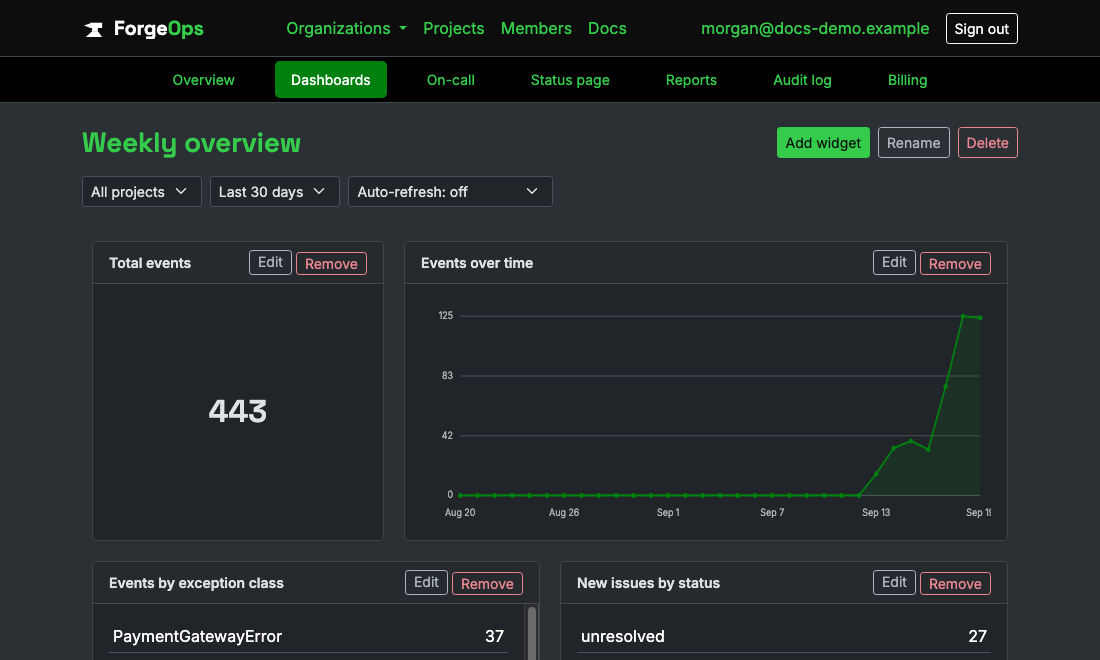1100x660 pixels.
Task: Remove the Total events widget
Action: [331, 264]
